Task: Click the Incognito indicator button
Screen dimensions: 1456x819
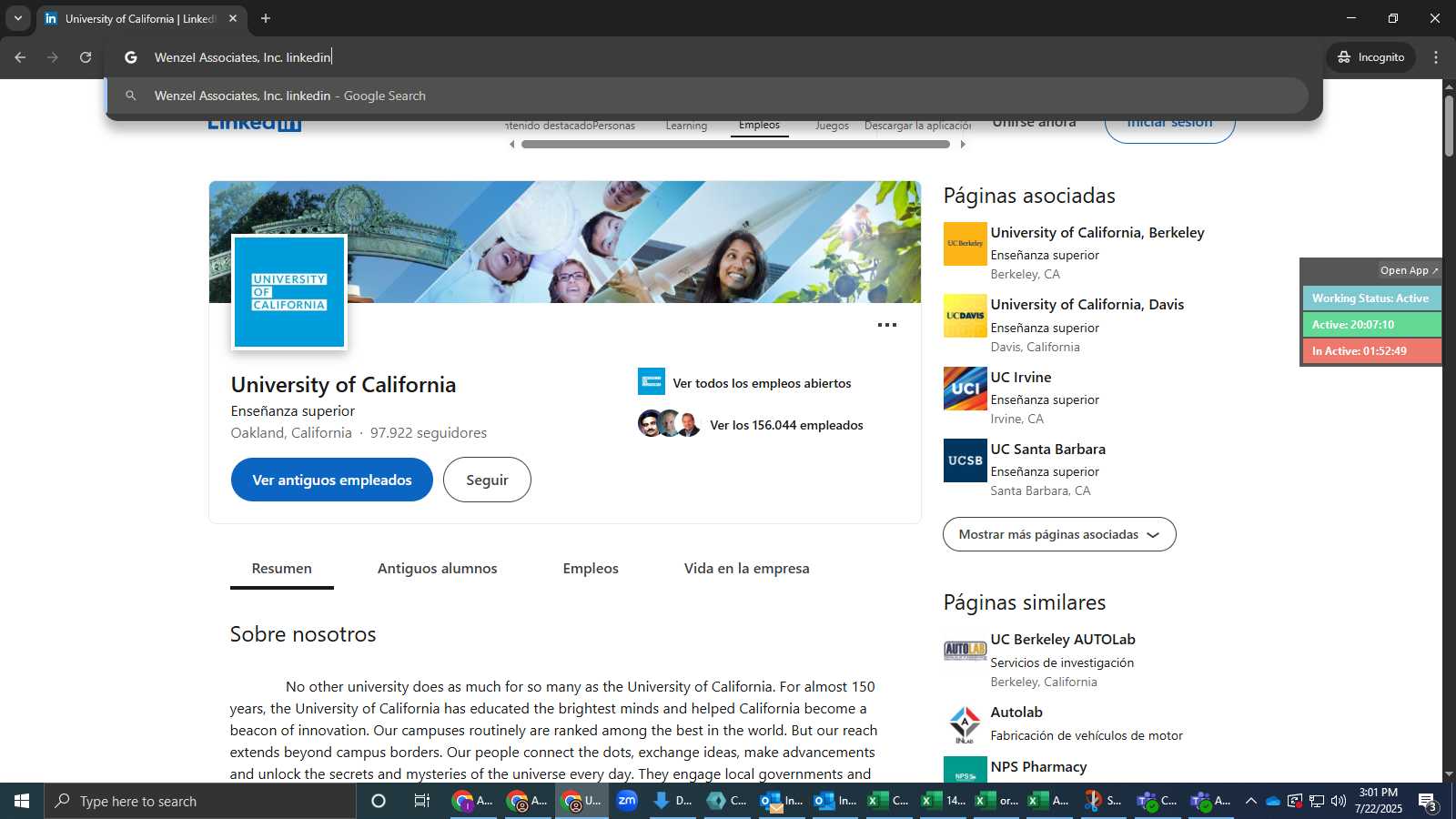Action: coord(1370,57)
